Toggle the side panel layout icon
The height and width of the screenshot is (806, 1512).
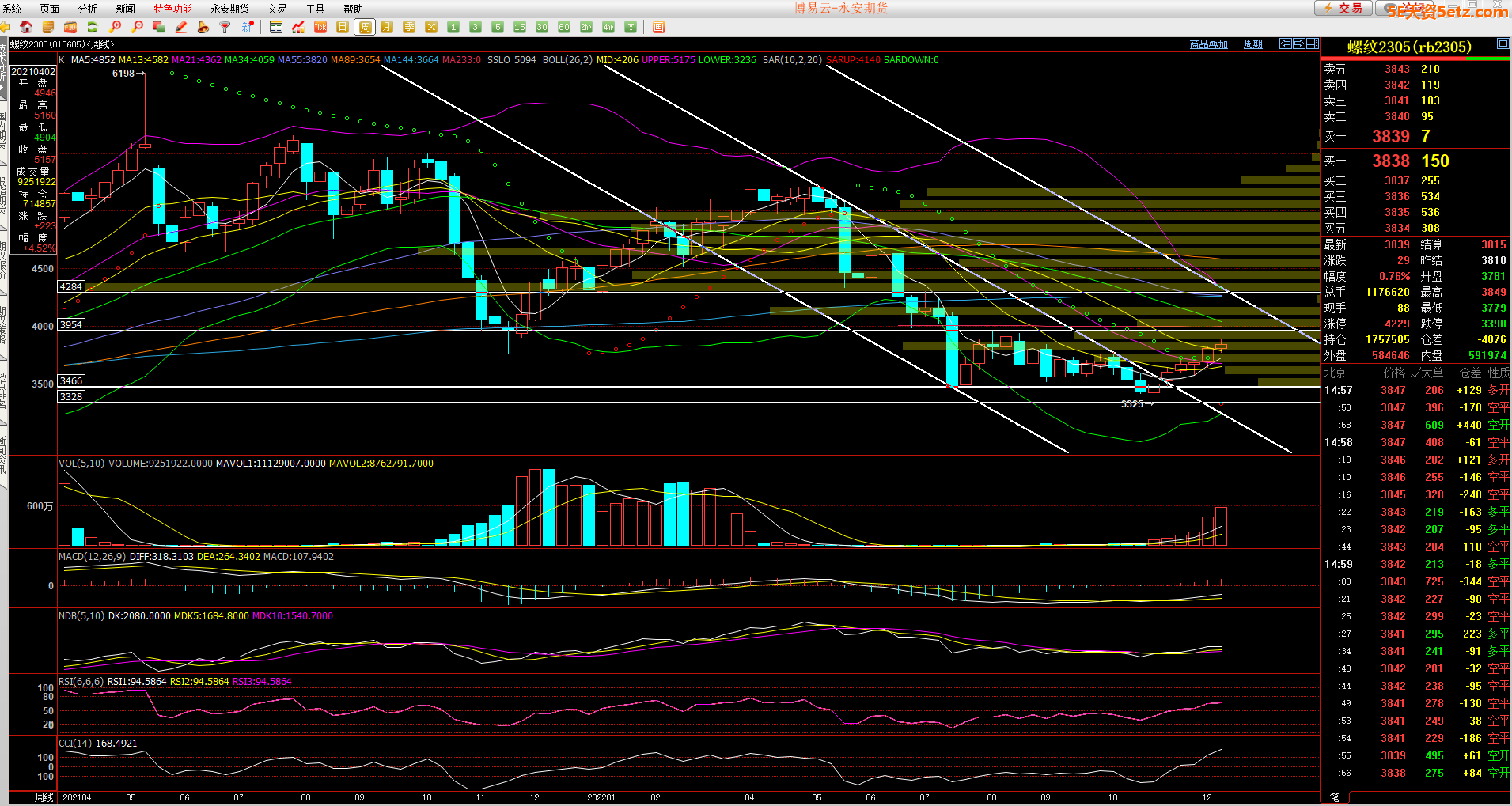click(x=1313, y=44)
